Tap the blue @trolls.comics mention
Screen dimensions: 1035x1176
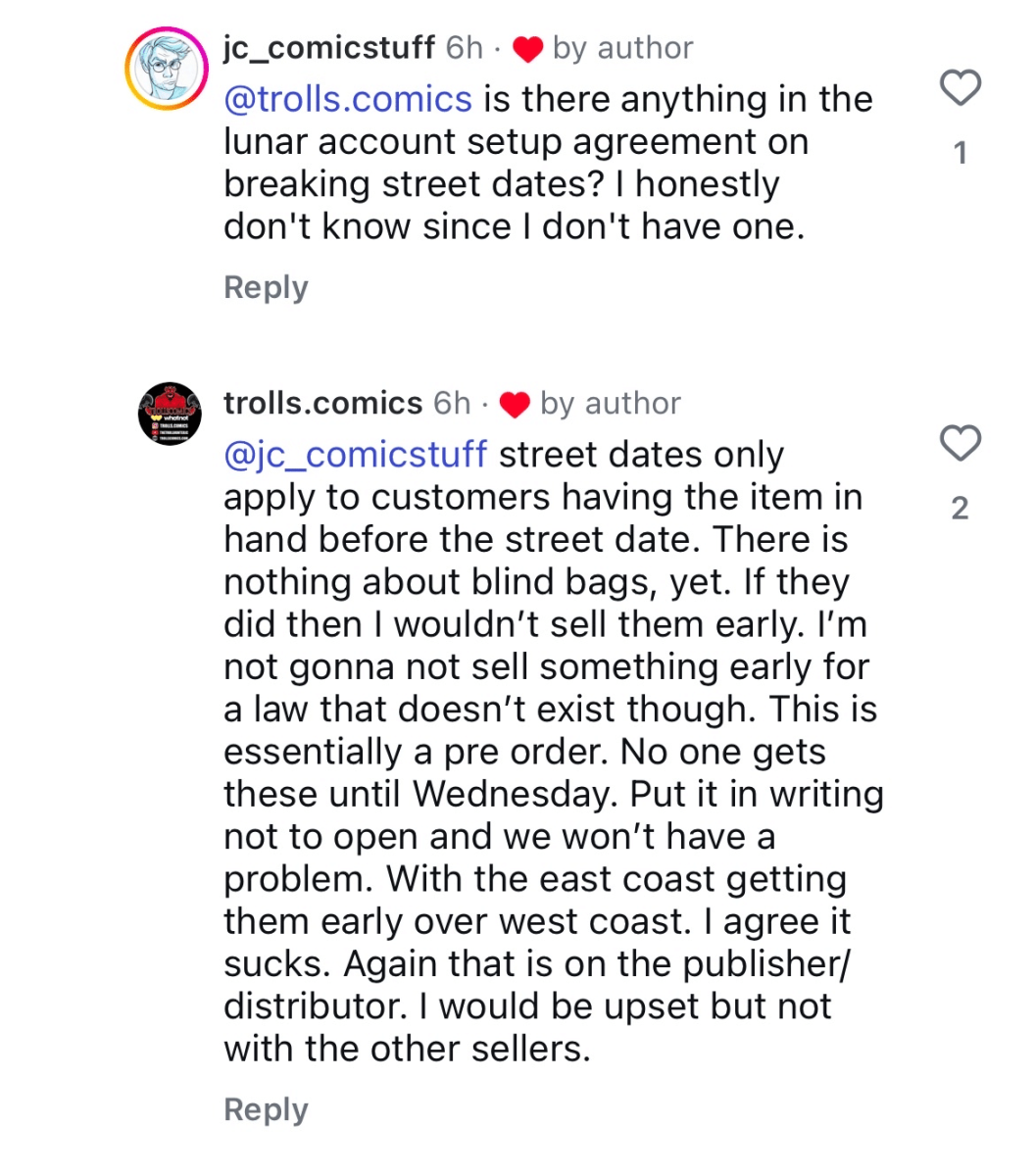348,99
